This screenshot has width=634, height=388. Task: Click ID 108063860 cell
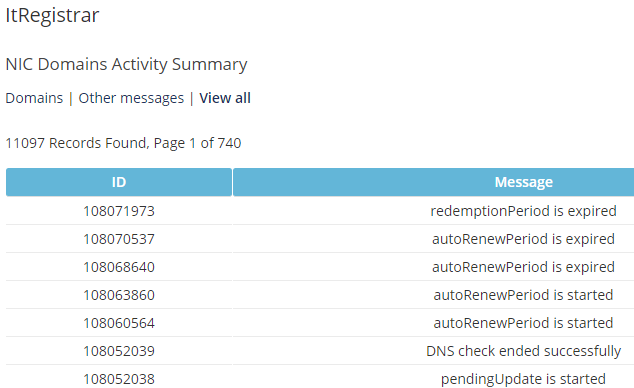click(x=119, y=295)
